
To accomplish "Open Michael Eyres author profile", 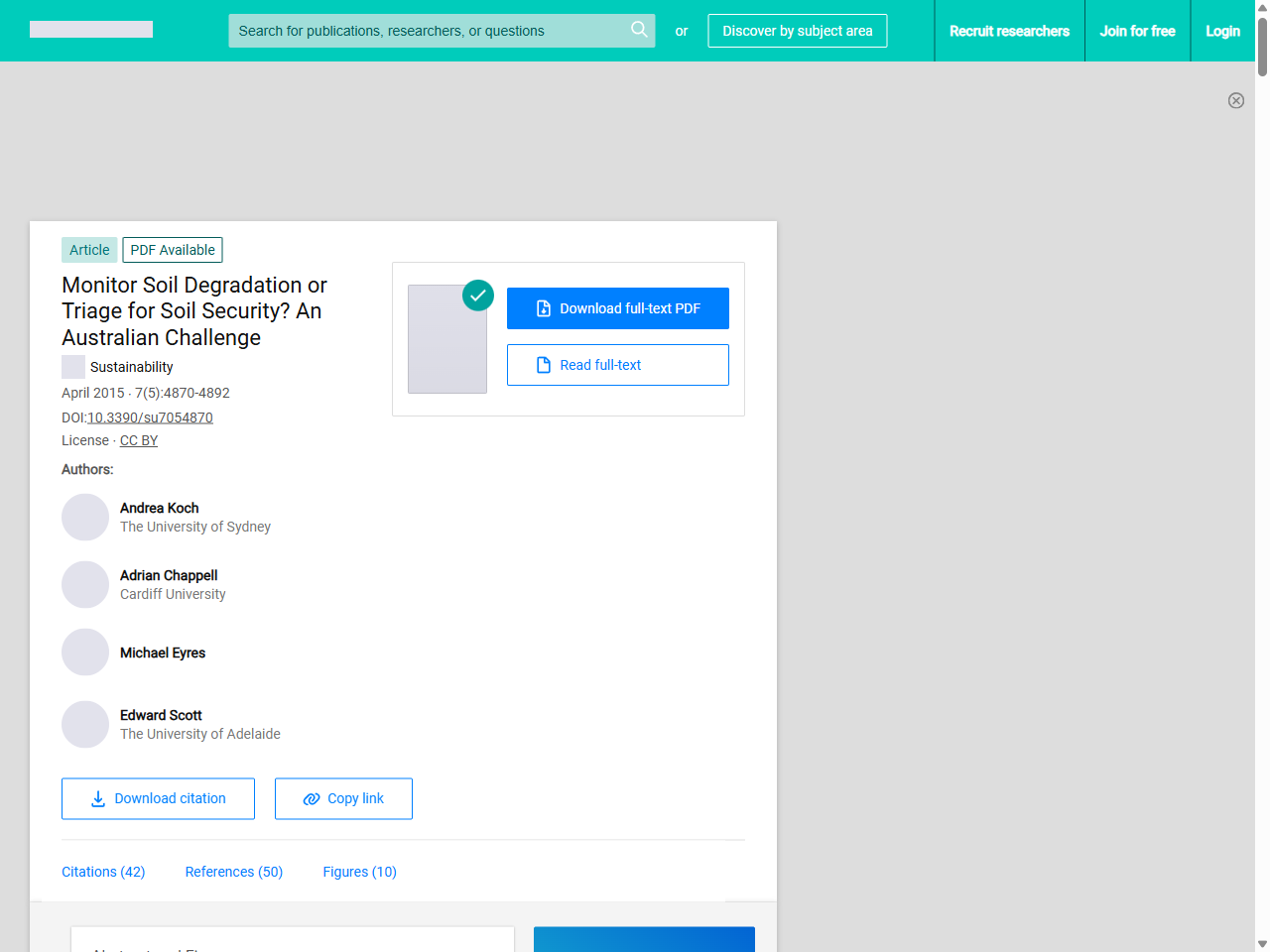I will tap(163, 653).
